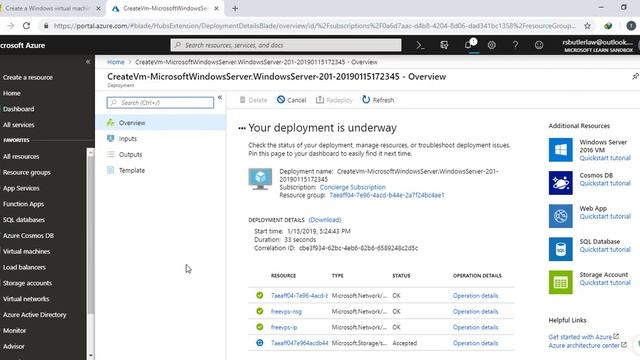
Task: Click the Delete toolbar button
Action: pos(253,100)
